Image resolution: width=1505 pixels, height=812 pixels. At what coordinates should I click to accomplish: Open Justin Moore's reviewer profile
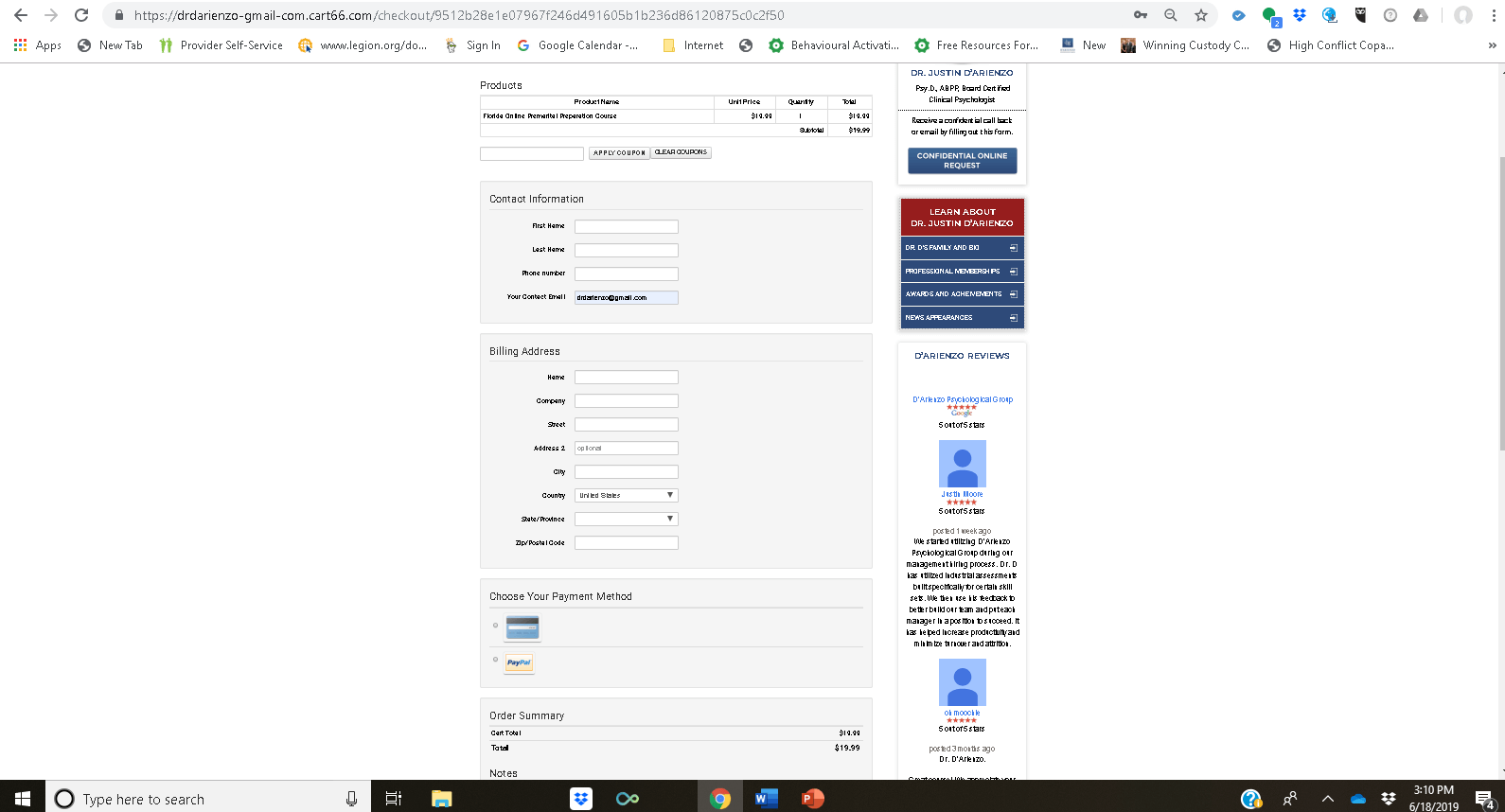click(x=962, y=494)
